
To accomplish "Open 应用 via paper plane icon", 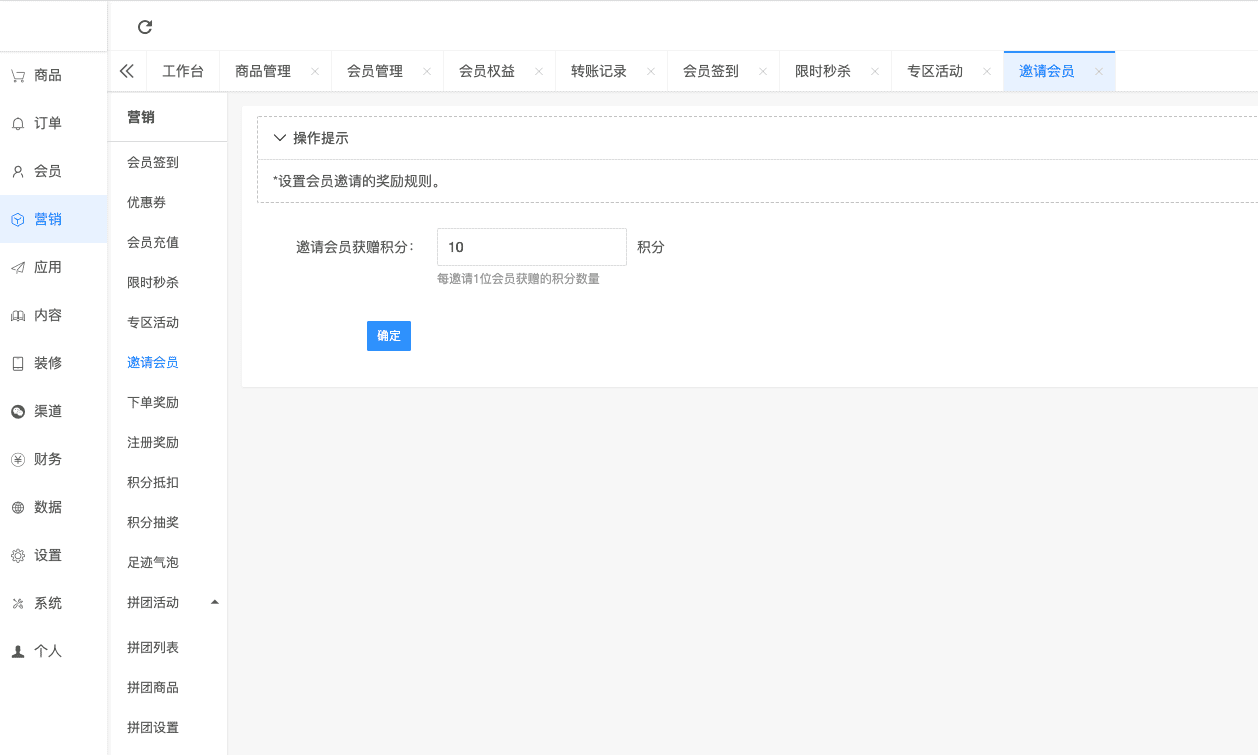I will click(x=18, y=267).
